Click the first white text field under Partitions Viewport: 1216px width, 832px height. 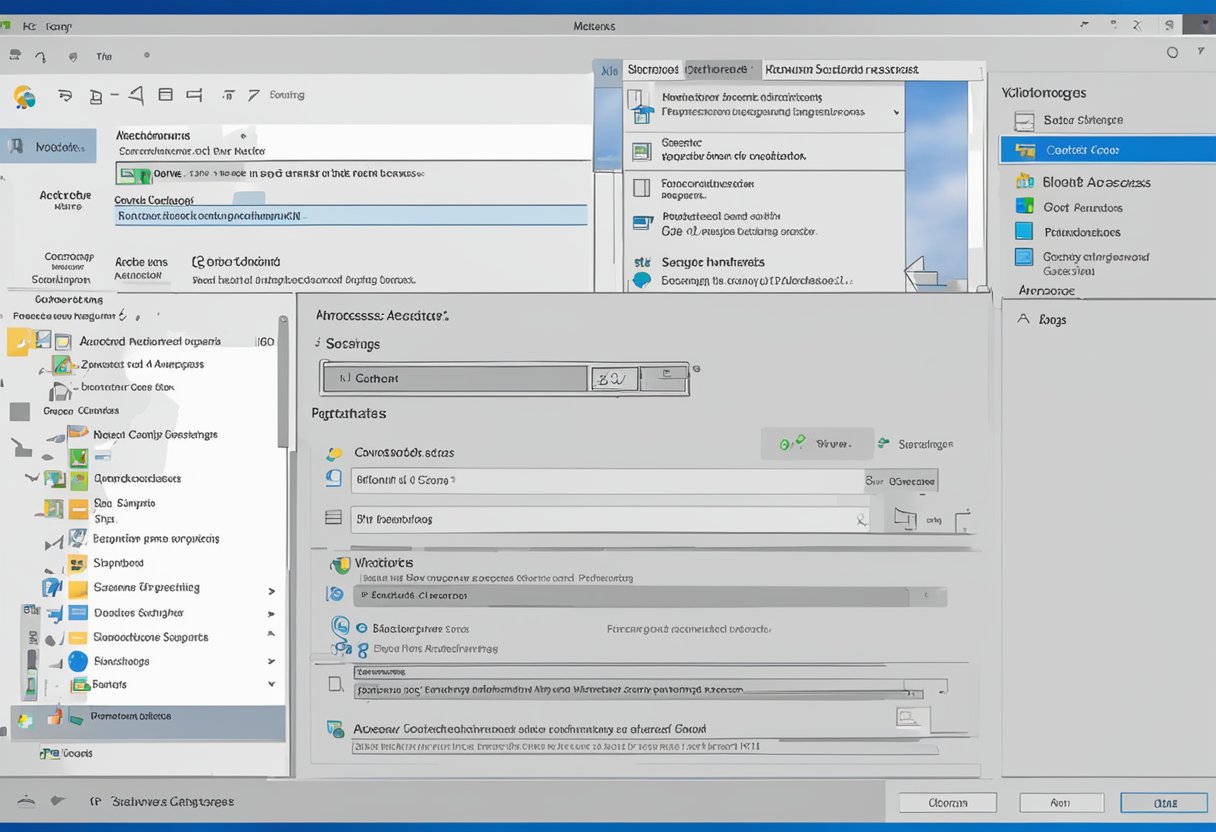pos(608,481)
